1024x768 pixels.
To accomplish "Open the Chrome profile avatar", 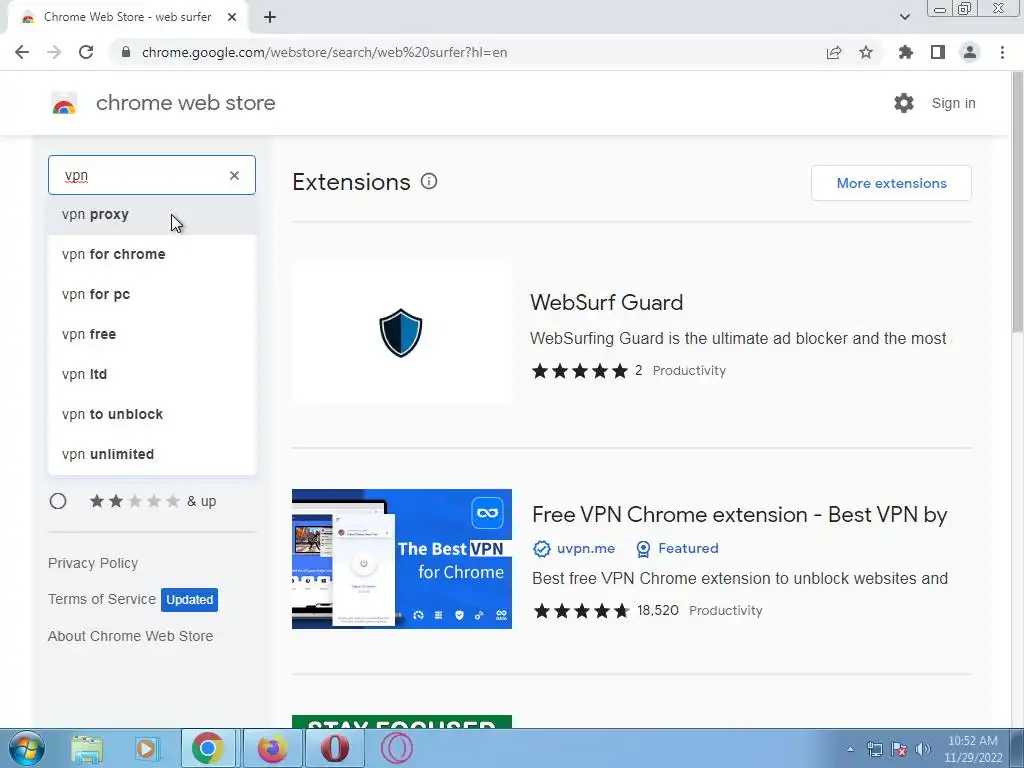I will pyautogui.click(x=970, y=52).
